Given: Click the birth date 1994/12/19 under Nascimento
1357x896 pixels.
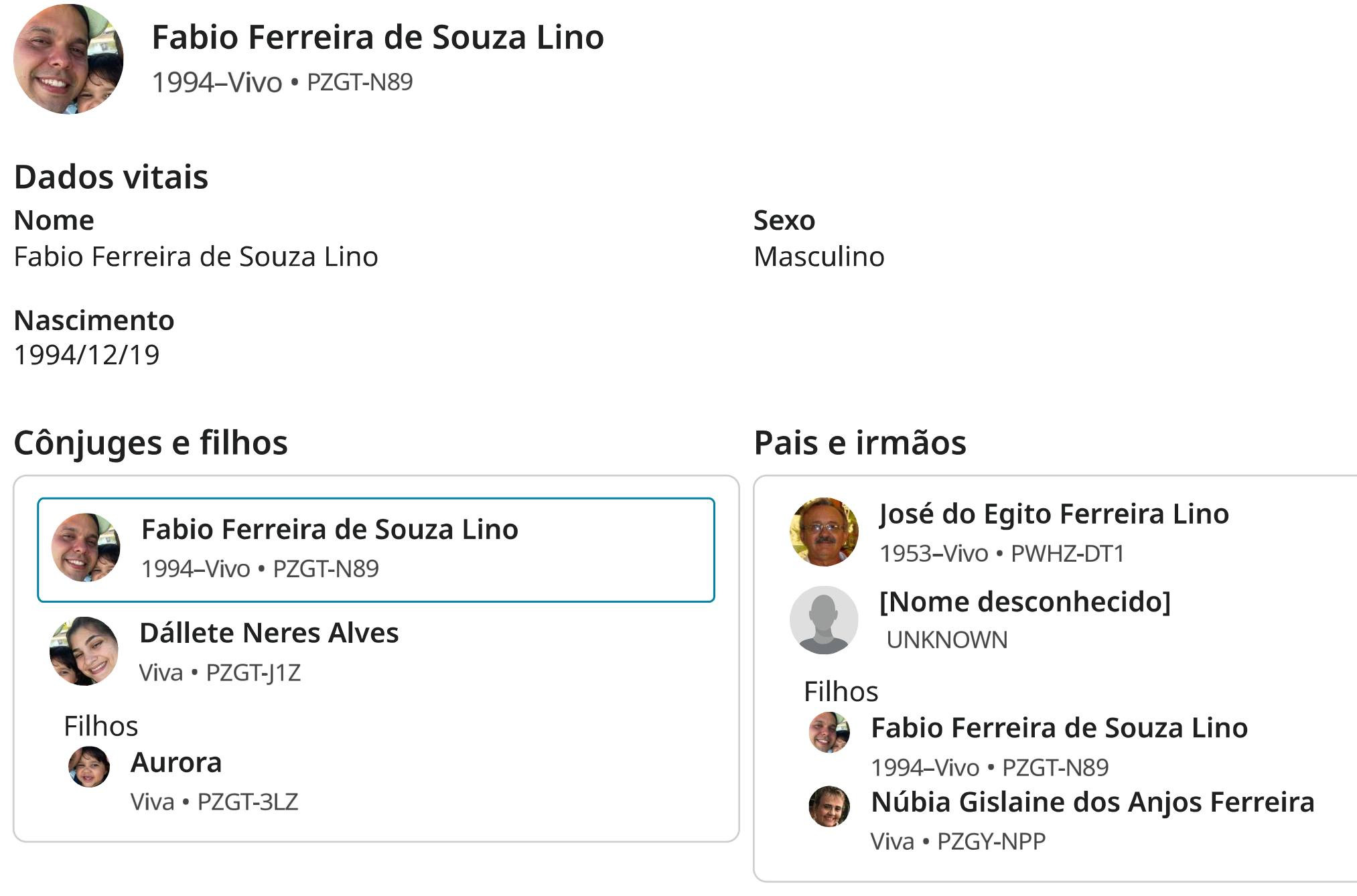Looking at the screenshot, I should coord(87,355).
